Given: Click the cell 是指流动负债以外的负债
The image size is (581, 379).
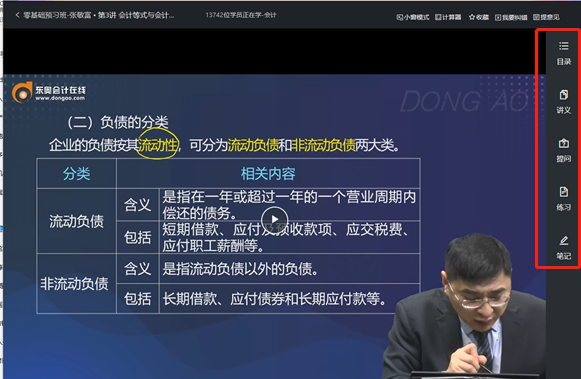Looking at the screenshot, I should point(289,269).
